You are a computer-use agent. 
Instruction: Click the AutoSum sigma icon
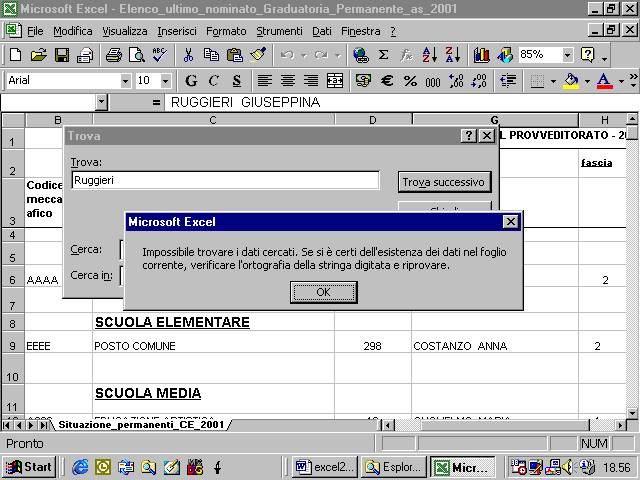click(383, 55)
